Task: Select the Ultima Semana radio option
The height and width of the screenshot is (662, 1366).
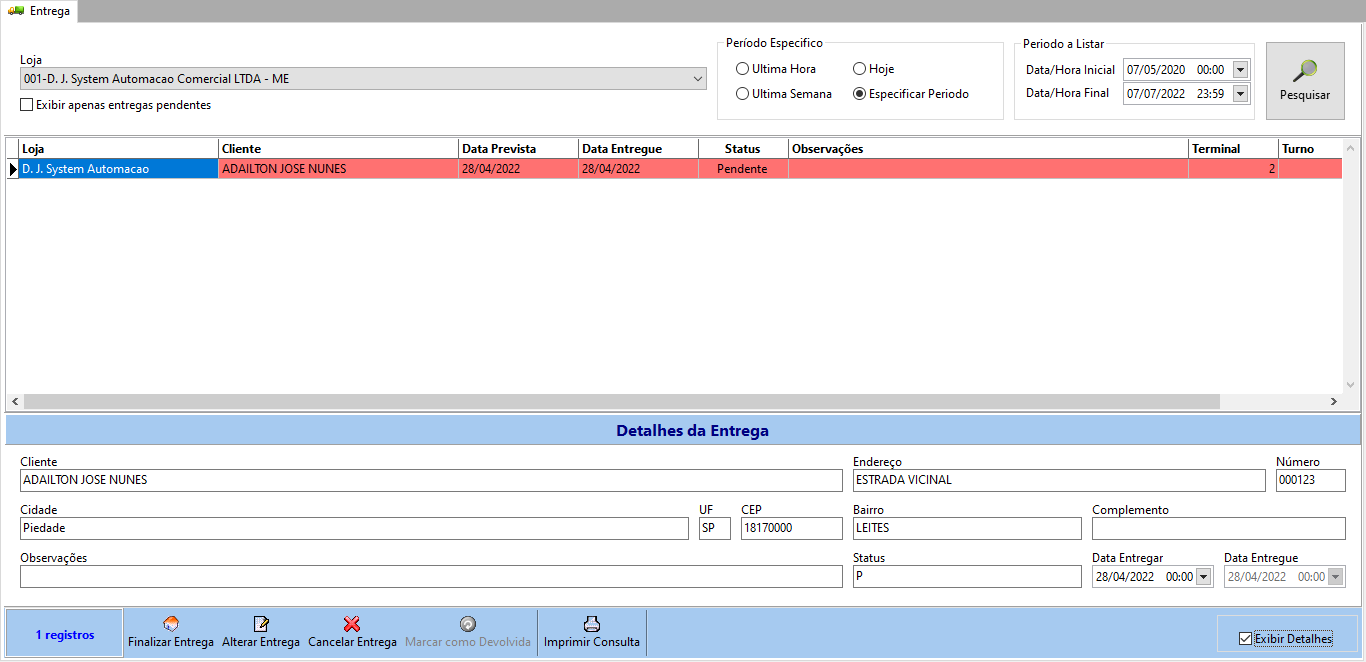Action: (x=742, y=94)
